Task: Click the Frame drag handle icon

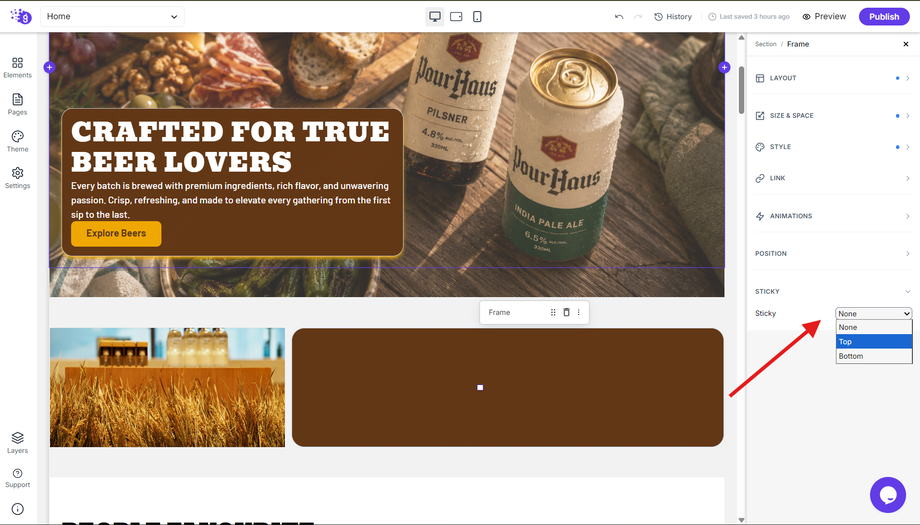Action: click(x=553, y=312)
